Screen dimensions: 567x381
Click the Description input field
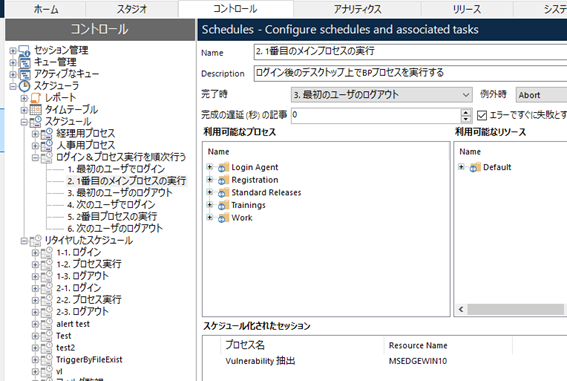click(x=410, y=73)
